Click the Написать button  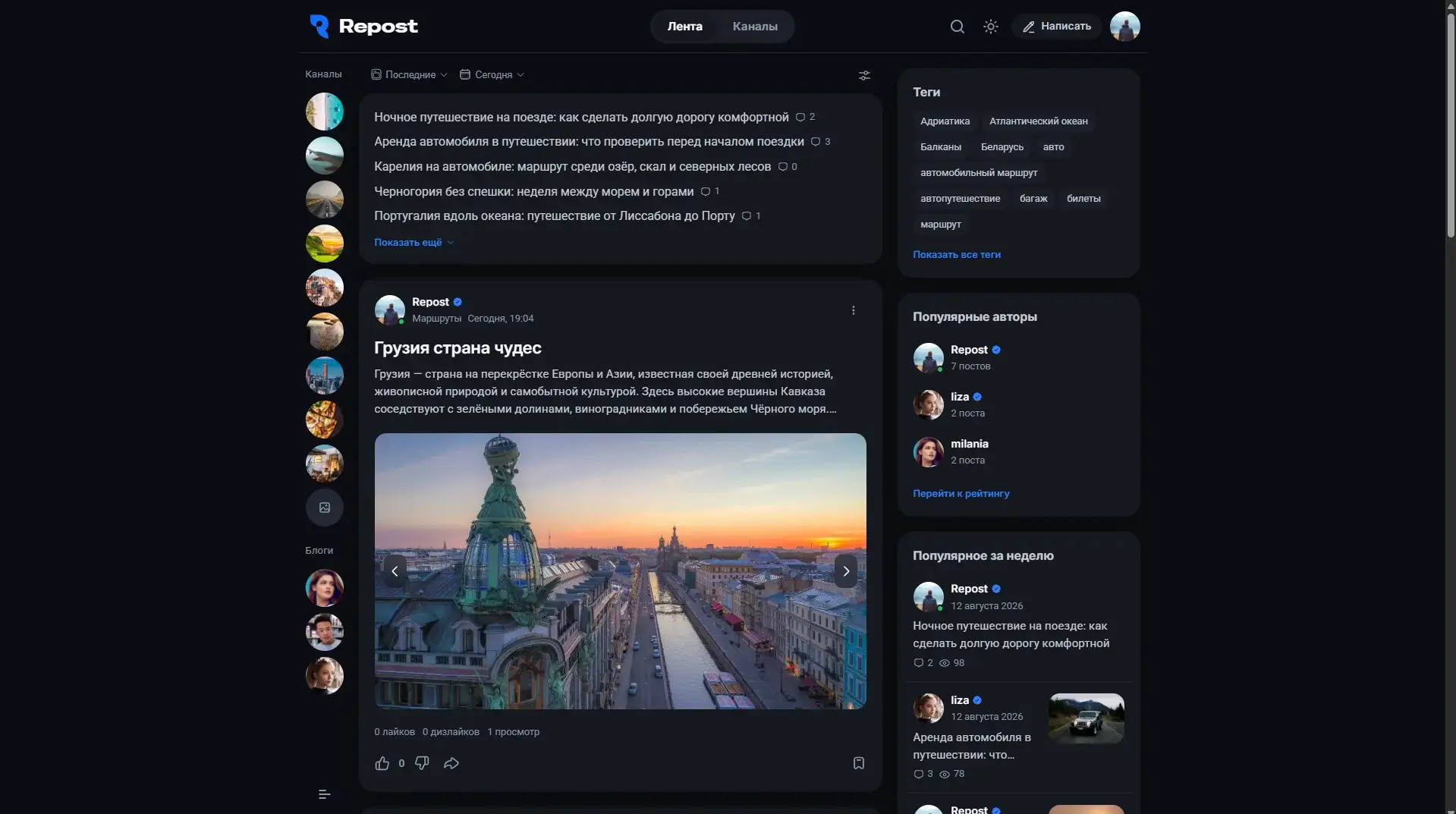(1056, 27)
